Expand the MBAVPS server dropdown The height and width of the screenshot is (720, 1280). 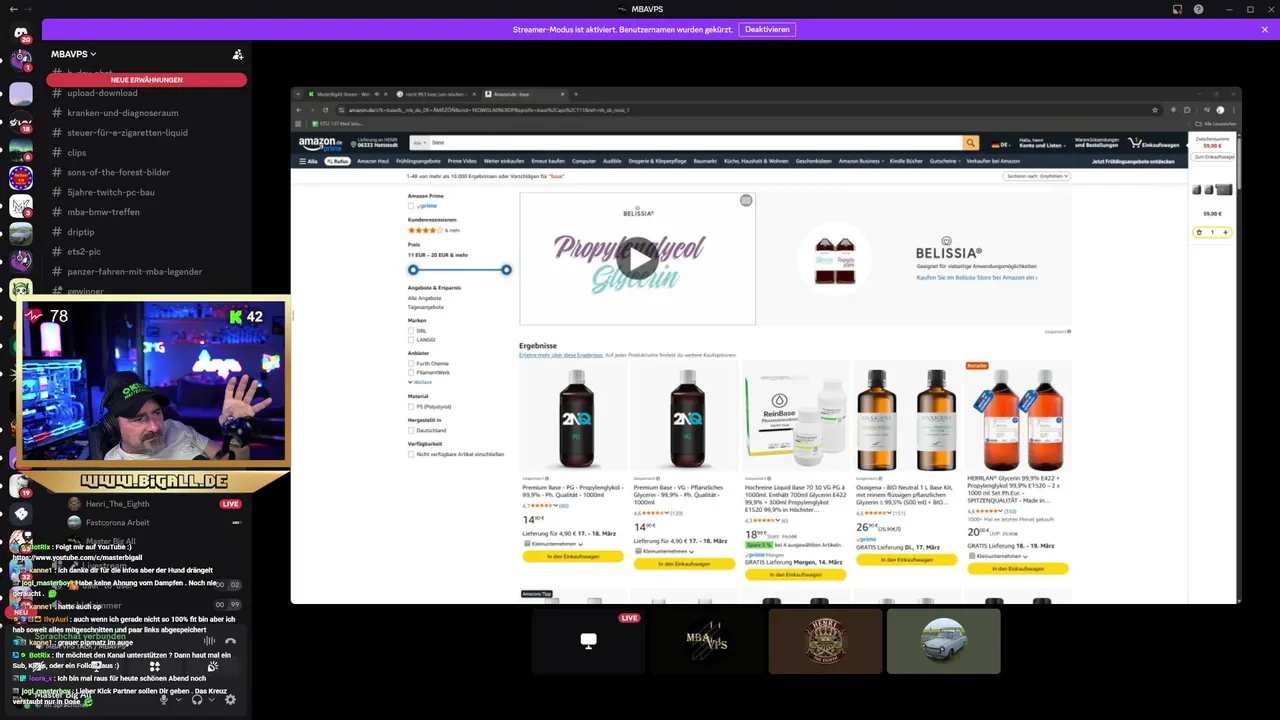(x=74, y=54)
